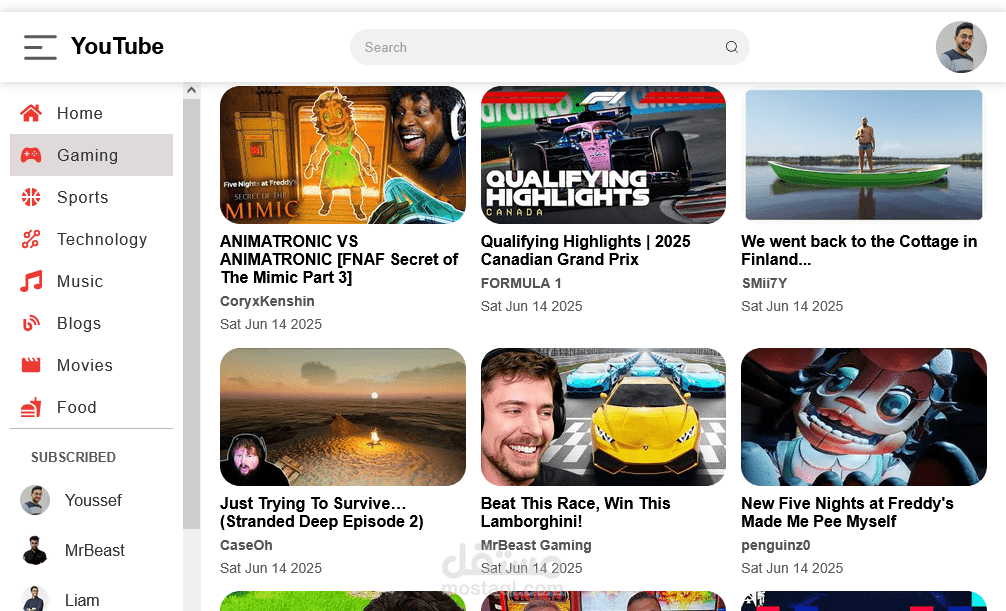Click title Just Trying To Survive
Viewport: 1006px width, 611px height.
click(321, 512)
